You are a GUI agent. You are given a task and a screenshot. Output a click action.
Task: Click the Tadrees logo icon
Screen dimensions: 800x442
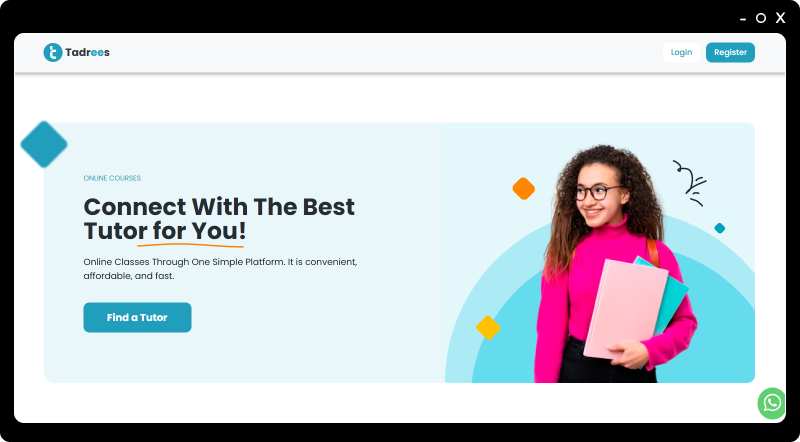(x=53, y=52)
